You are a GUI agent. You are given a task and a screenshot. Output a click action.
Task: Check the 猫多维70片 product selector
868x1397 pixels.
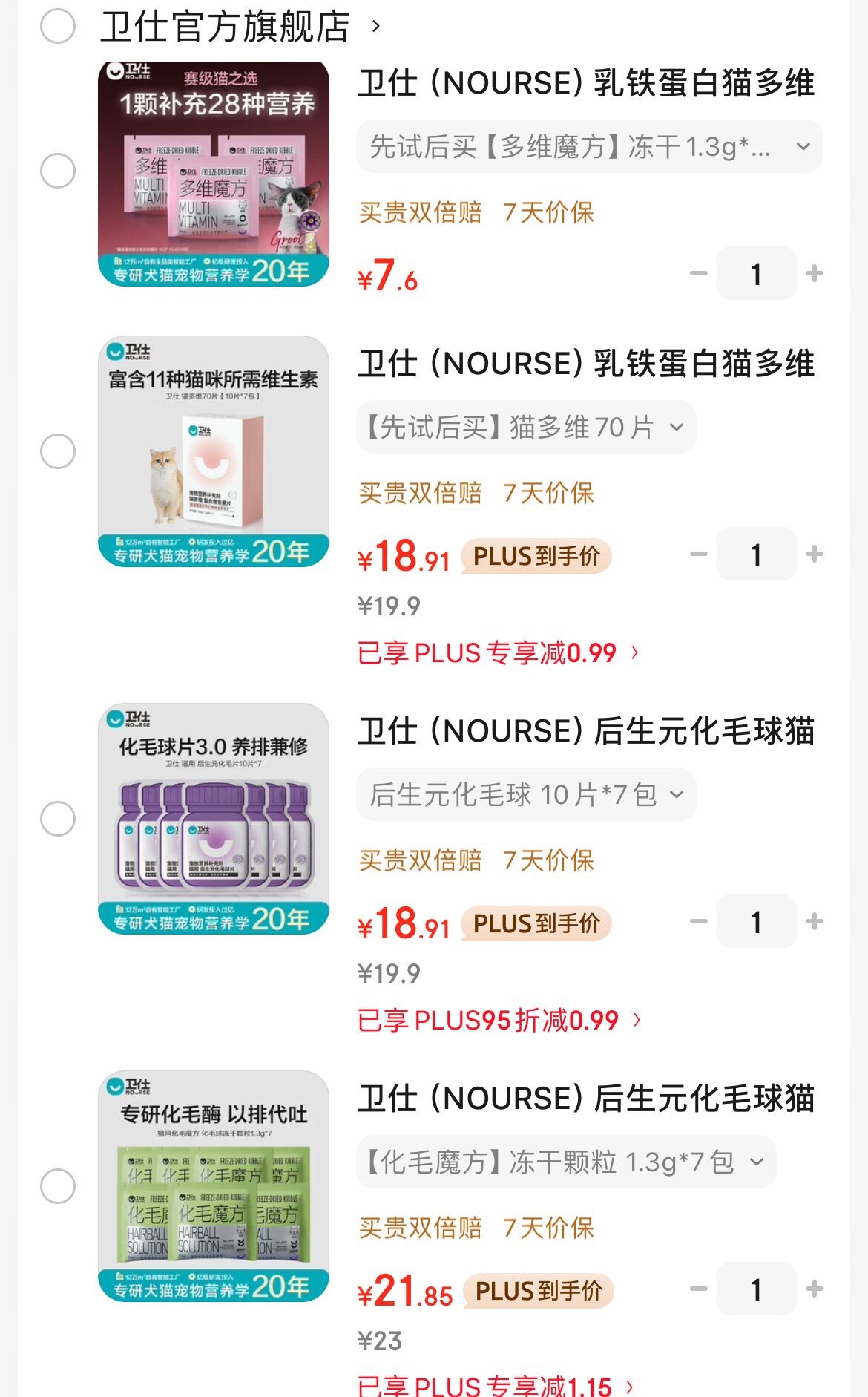click(x=58, y=451)
